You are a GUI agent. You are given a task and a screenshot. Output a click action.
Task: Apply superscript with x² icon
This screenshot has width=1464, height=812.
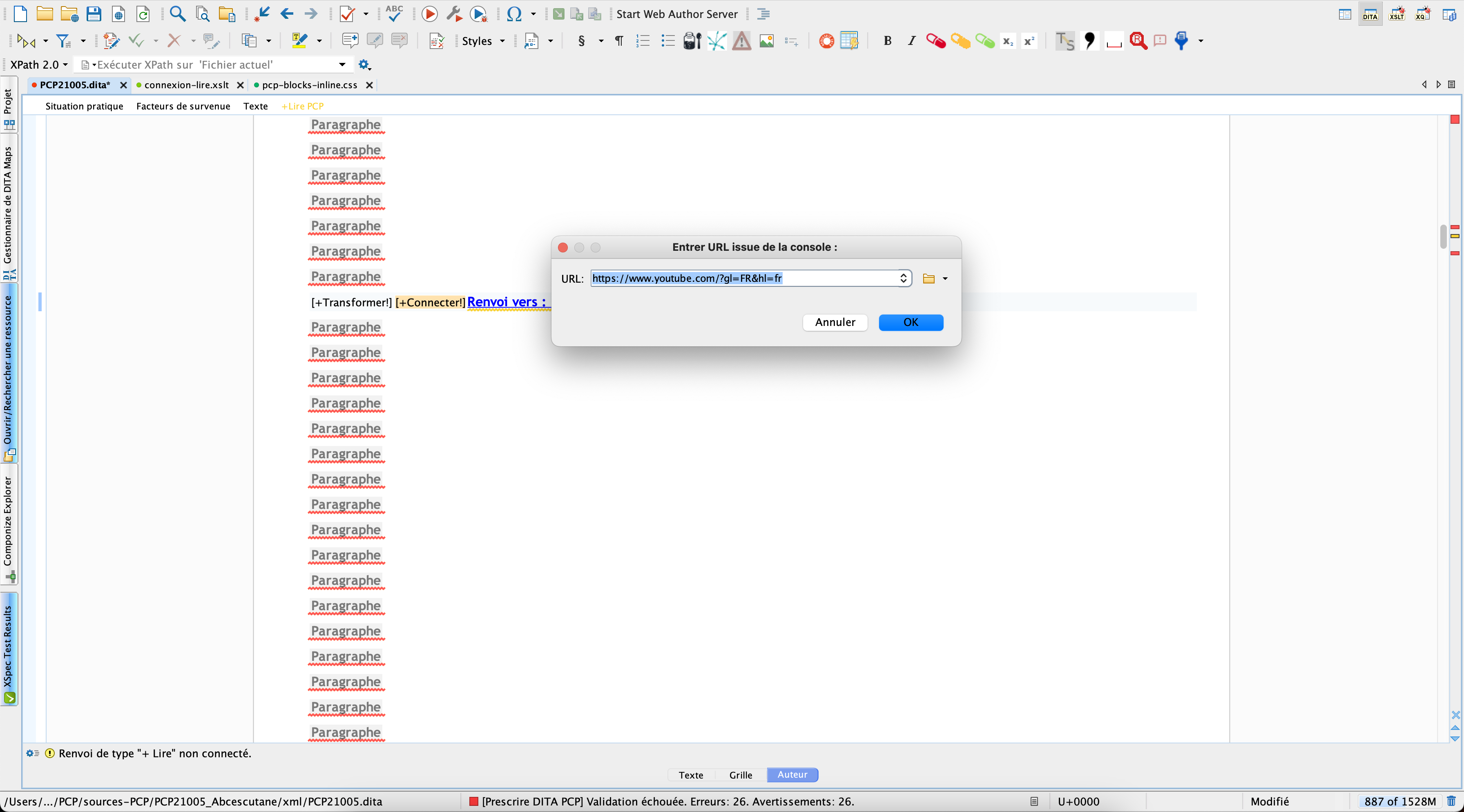click(x=1029, y=40)
